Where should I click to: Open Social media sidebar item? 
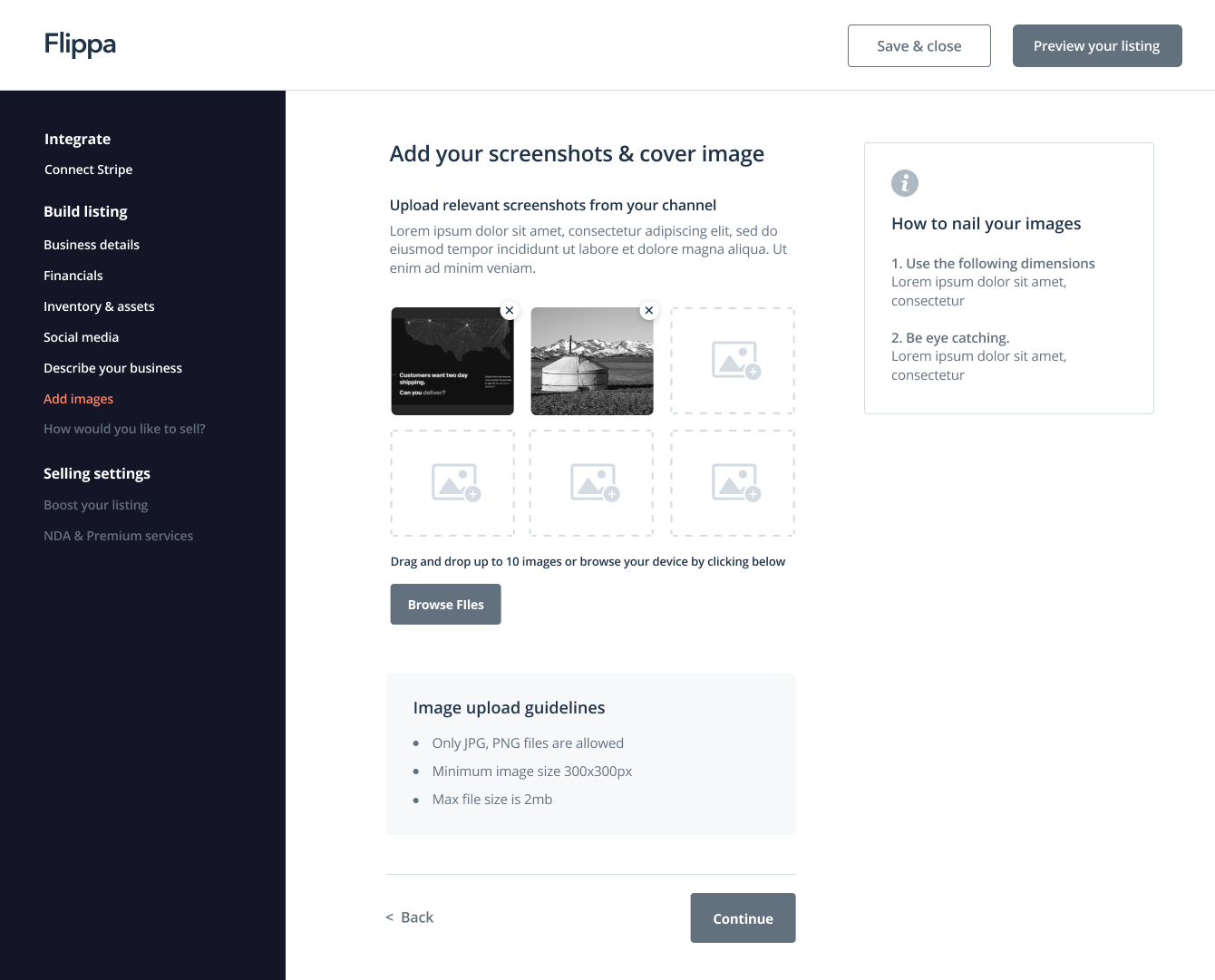(x=82, y=337)
